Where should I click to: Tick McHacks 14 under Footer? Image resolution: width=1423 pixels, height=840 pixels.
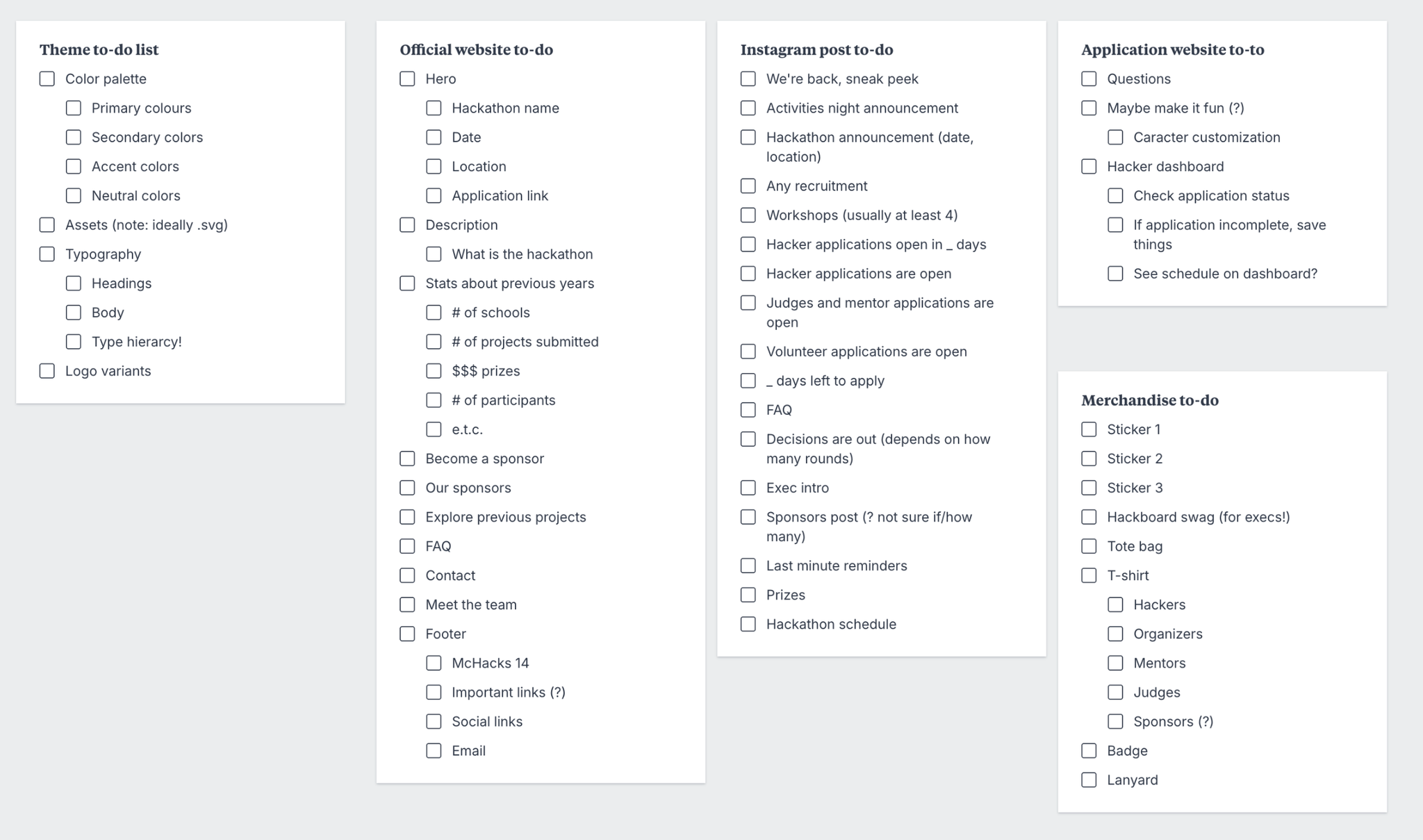(x=434, y=663)
